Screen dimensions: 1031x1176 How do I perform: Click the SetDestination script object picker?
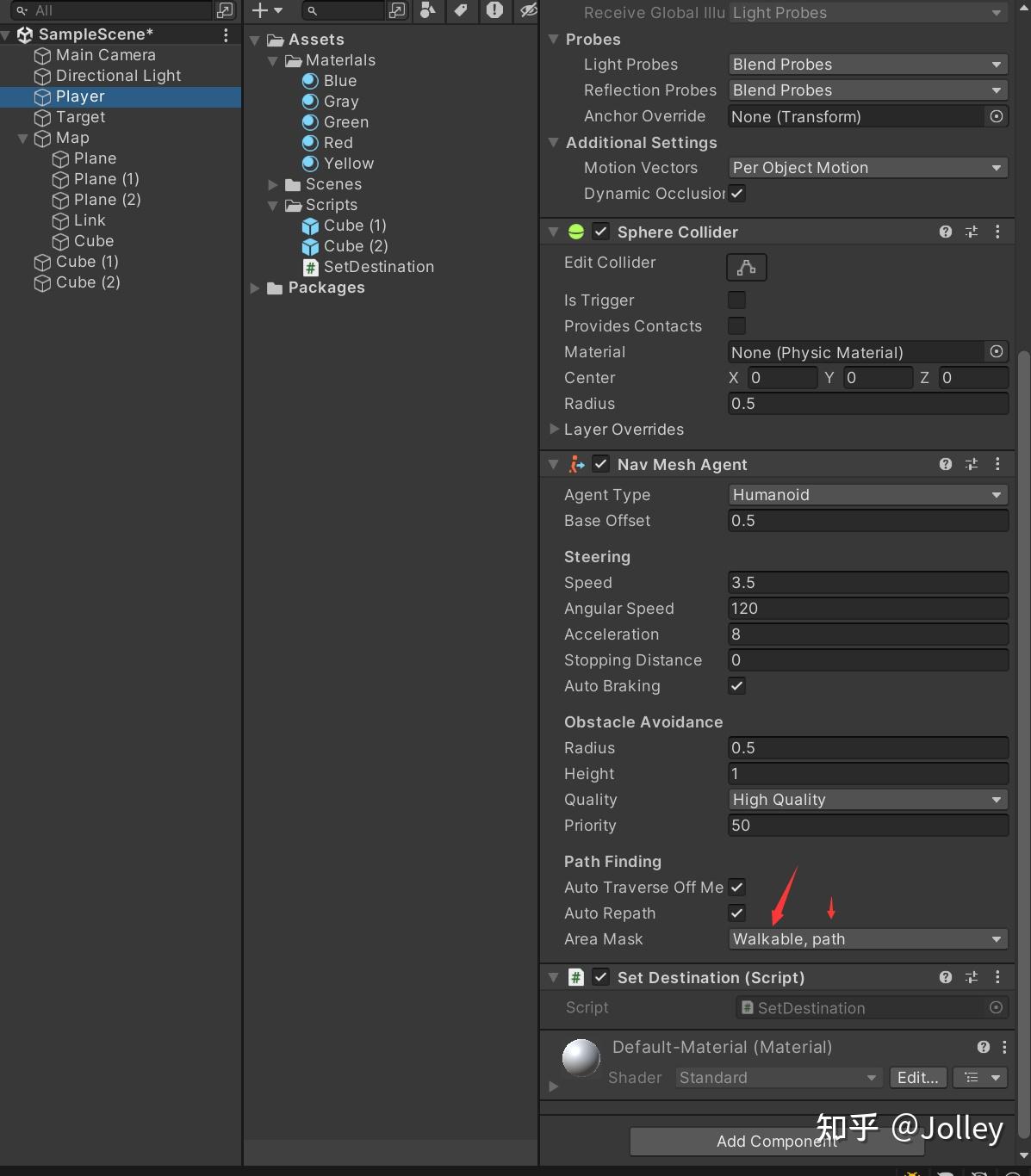pyautogui.click(x=996, y=1007)
